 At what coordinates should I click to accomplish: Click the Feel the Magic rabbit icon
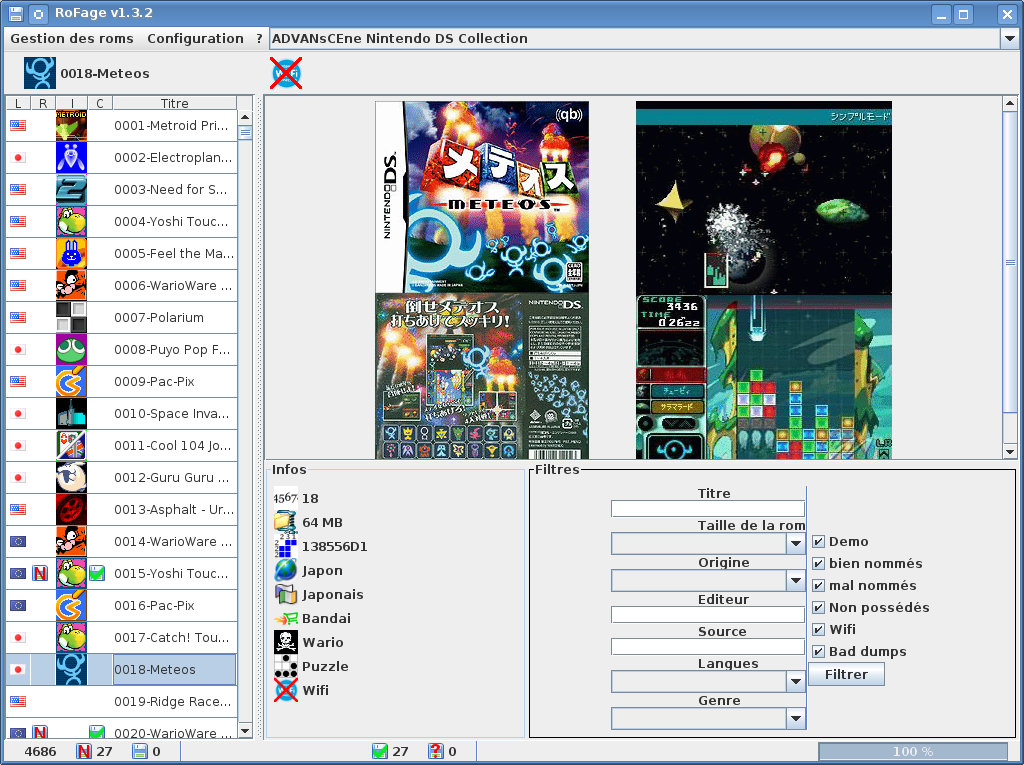[x=71, y=253]
